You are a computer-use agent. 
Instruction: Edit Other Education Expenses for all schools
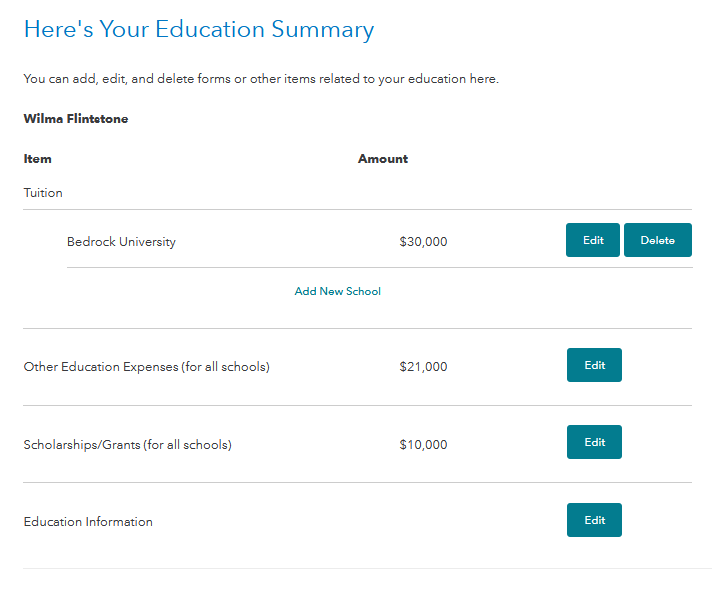[594, 365]
